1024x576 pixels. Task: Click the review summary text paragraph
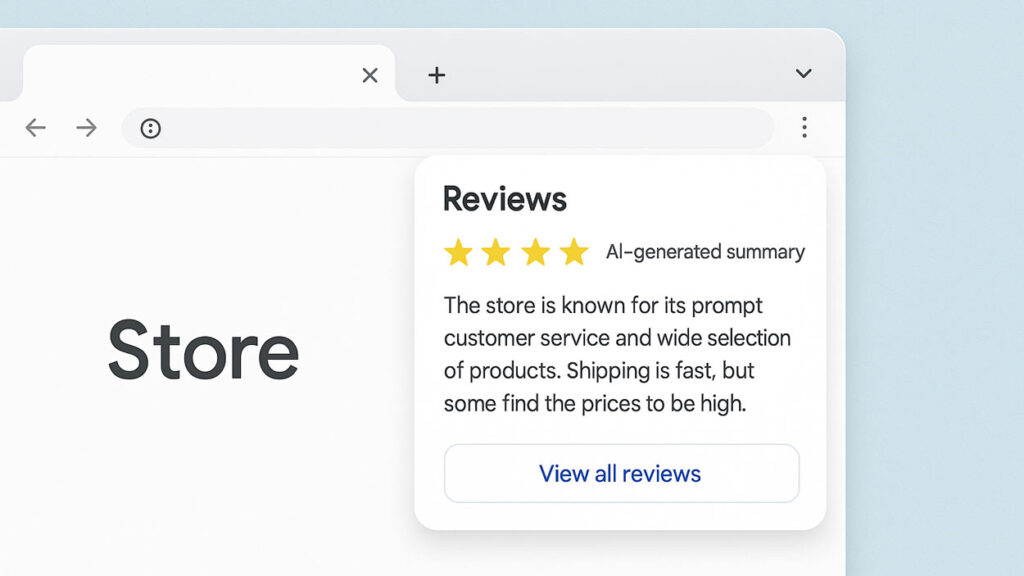pyautogui.click(x=615, y=354)
